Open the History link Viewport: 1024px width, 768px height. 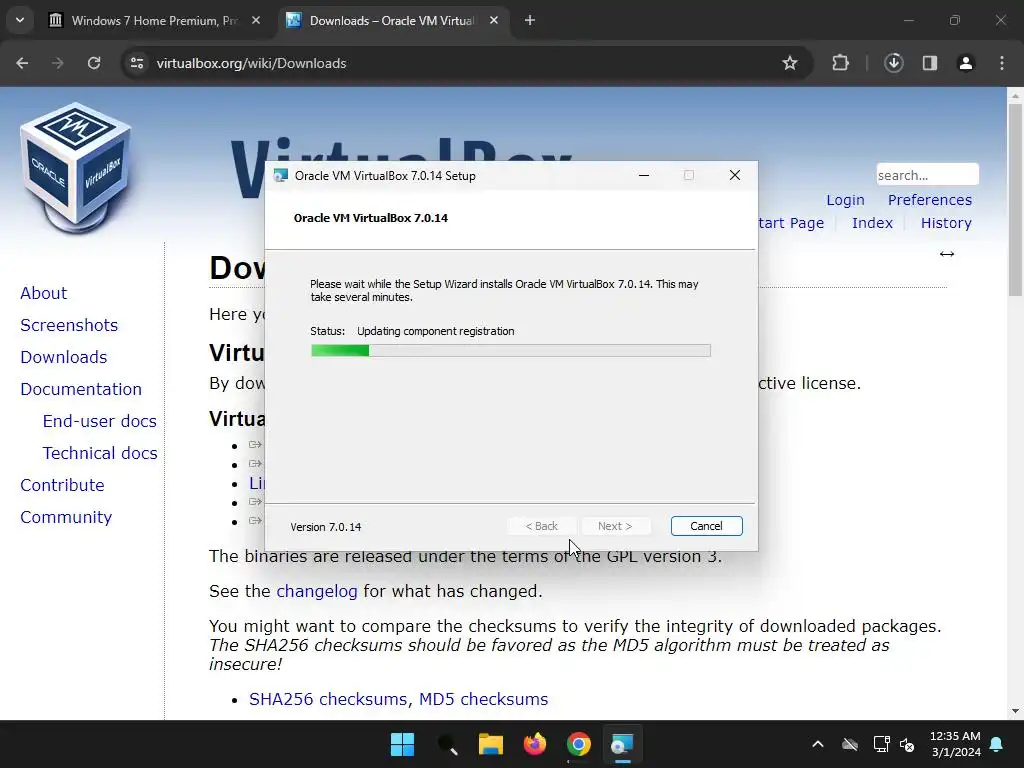click(946, 223)
